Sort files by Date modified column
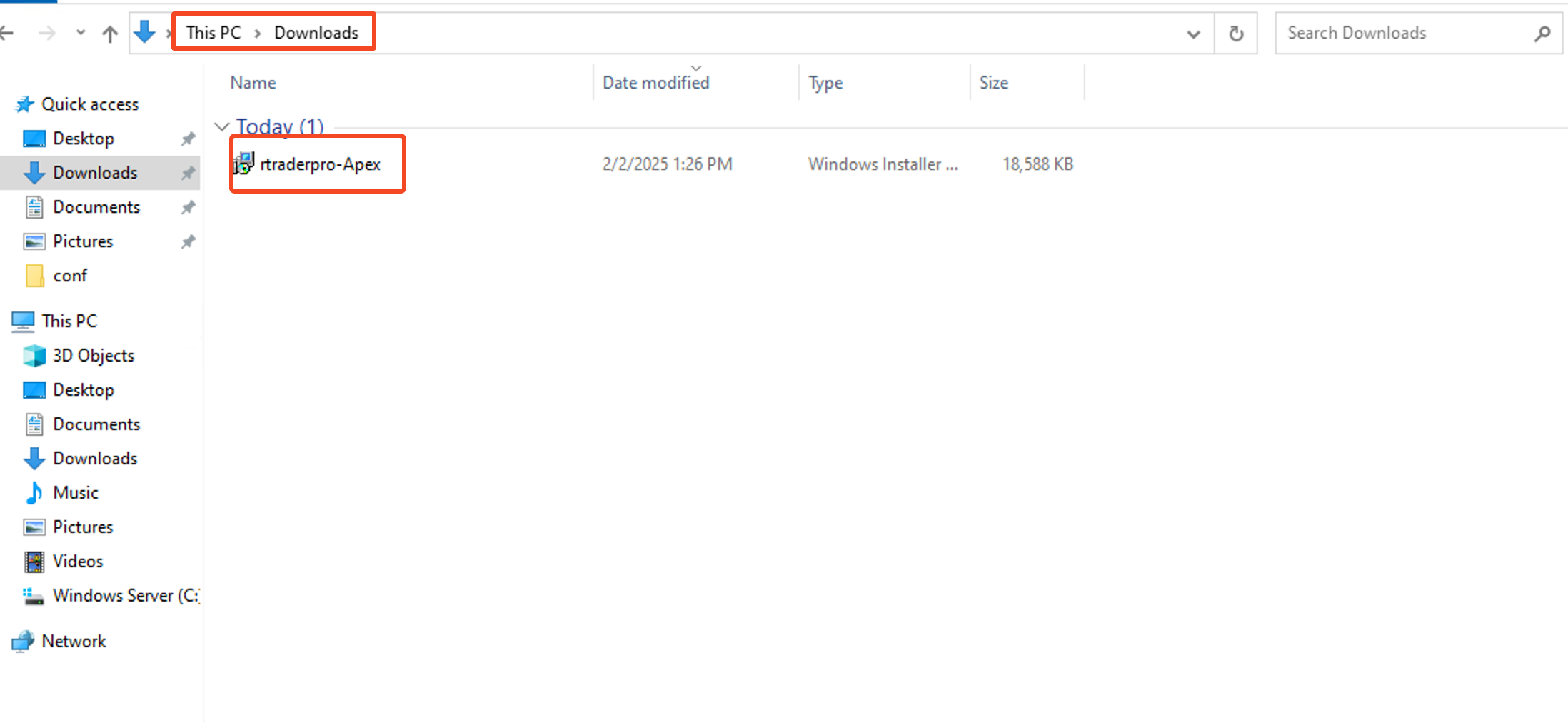This screenshot has height=723, width=1568. pyautogui.click(x=655, y=83)
